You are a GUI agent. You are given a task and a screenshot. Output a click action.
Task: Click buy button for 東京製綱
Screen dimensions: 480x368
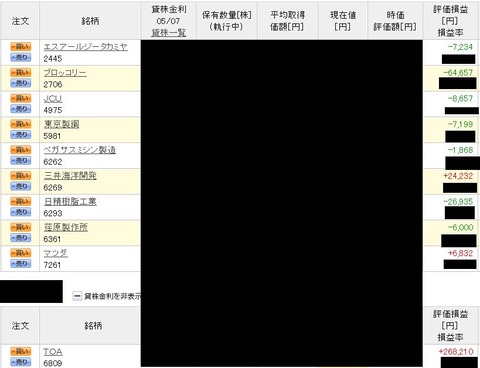20,124
